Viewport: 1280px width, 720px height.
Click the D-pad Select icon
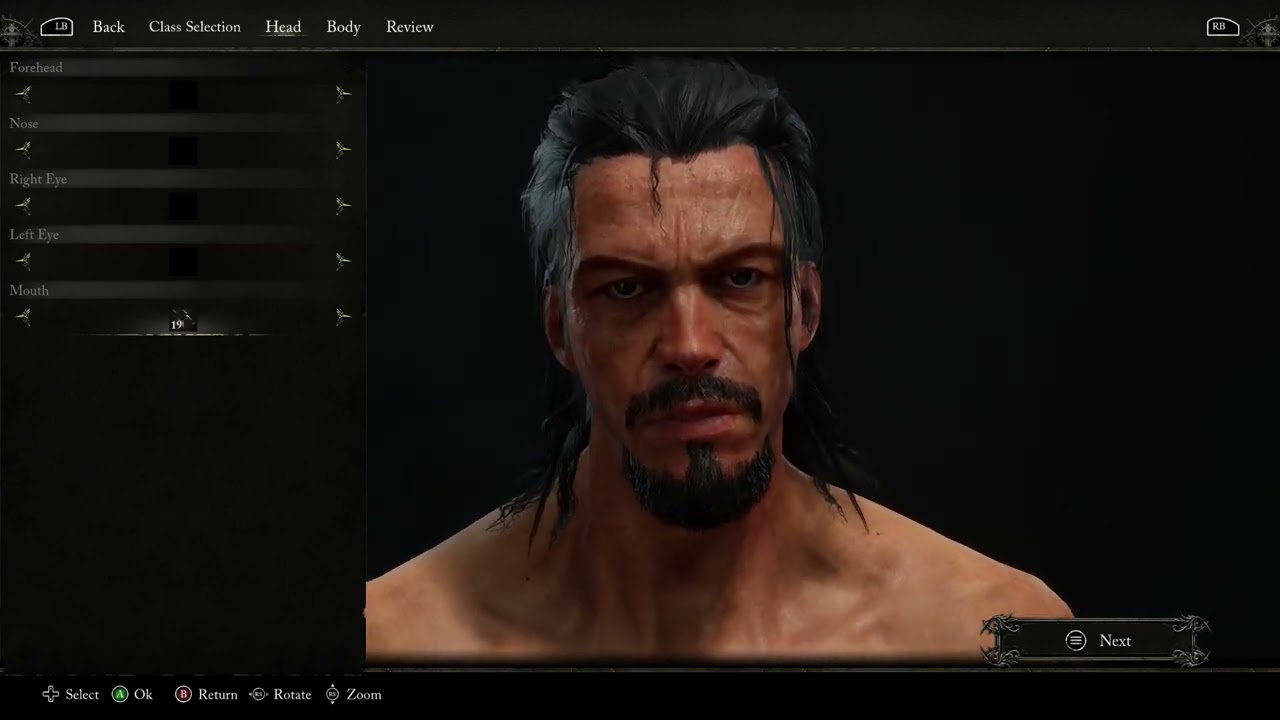[x=50, y=694]
